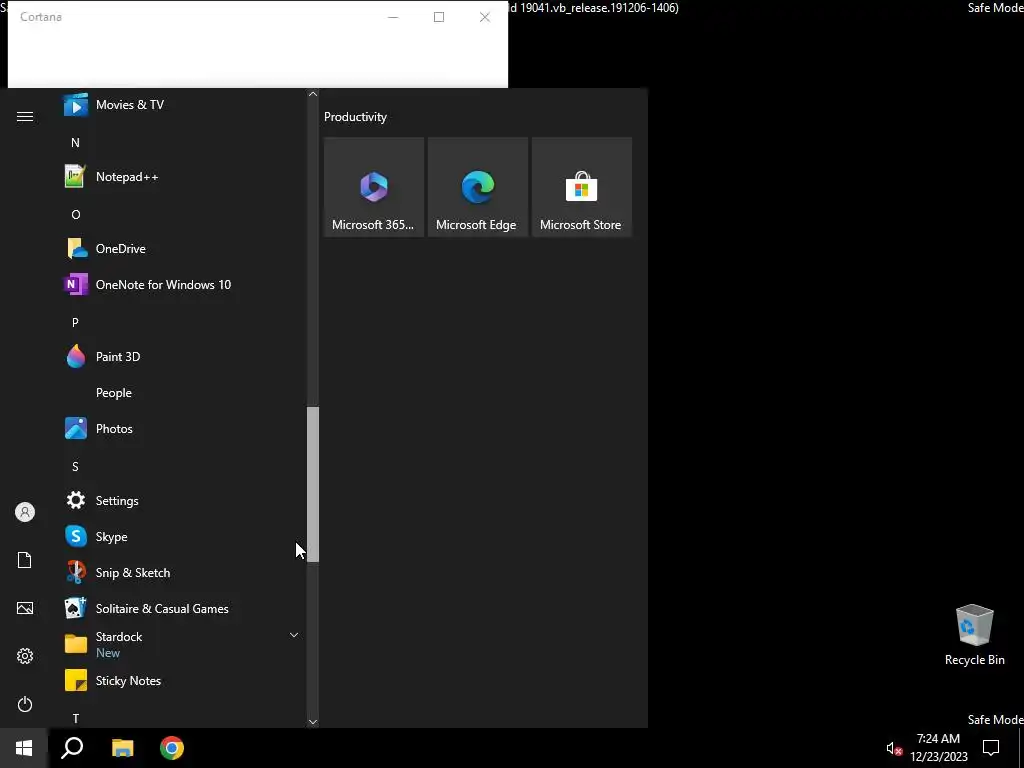The width and height of the screenshot is (1024, 768).
Task: Click the muted volume tray icon
Action: [894, 748]
